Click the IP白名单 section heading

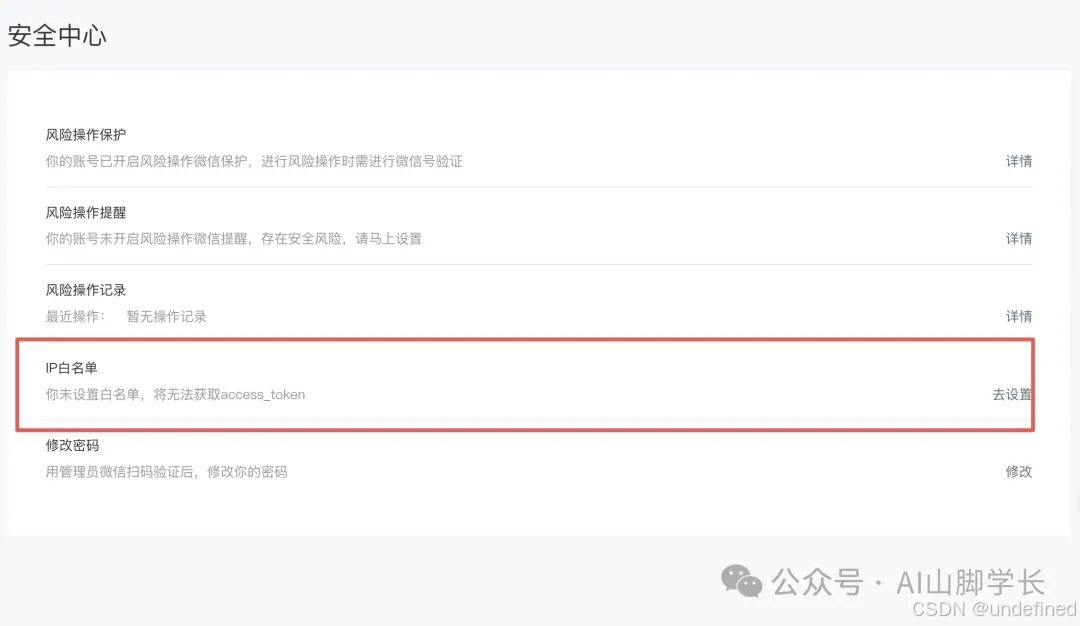pyautogui.click(x=69, y=367)
